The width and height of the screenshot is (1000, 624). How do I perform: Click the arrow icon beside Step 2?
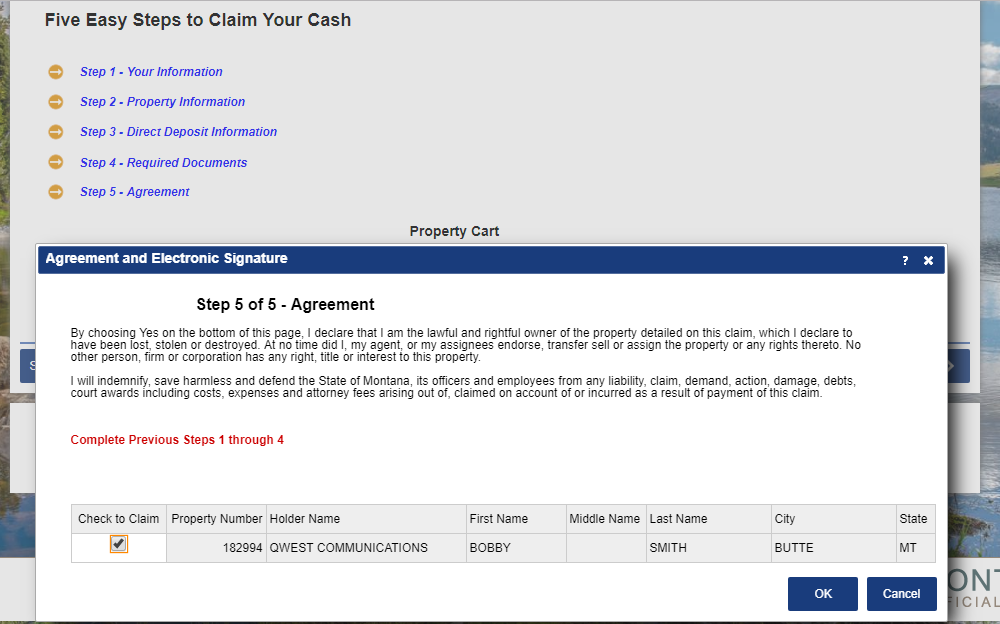pyautogui.click(x=56, y=102)
